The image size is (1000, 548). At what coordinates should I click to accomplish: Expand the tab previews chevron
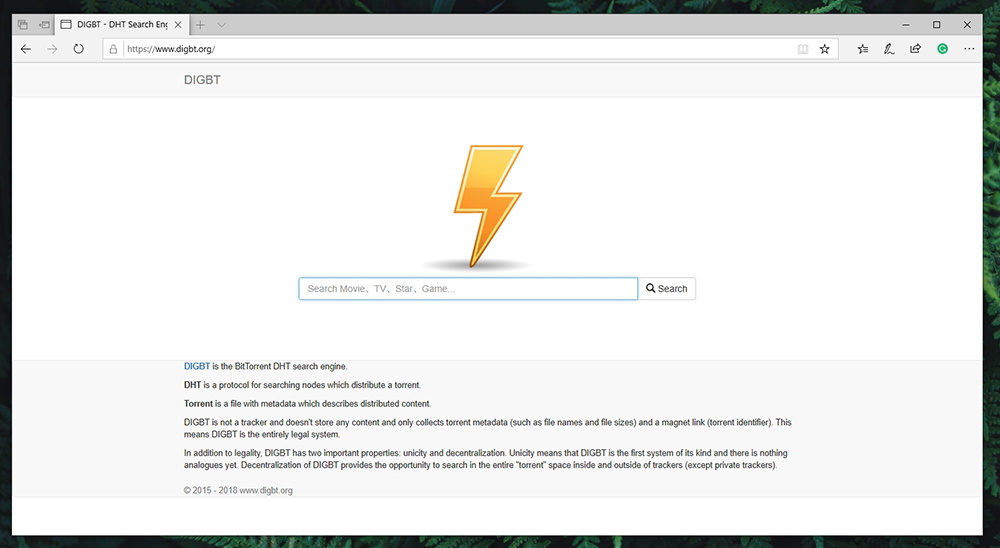(221, 25)
